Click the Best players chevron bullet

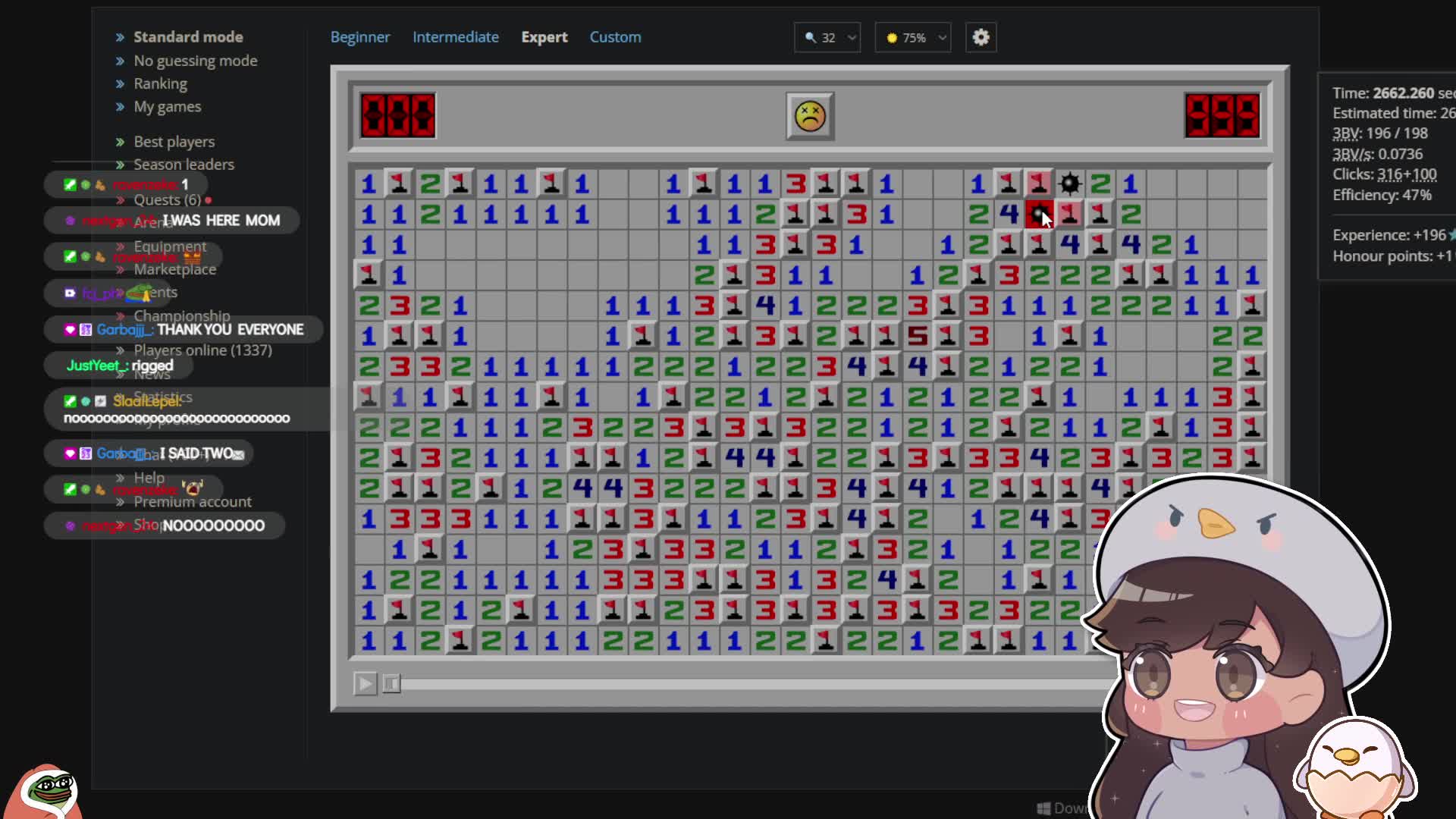[120, 142]
